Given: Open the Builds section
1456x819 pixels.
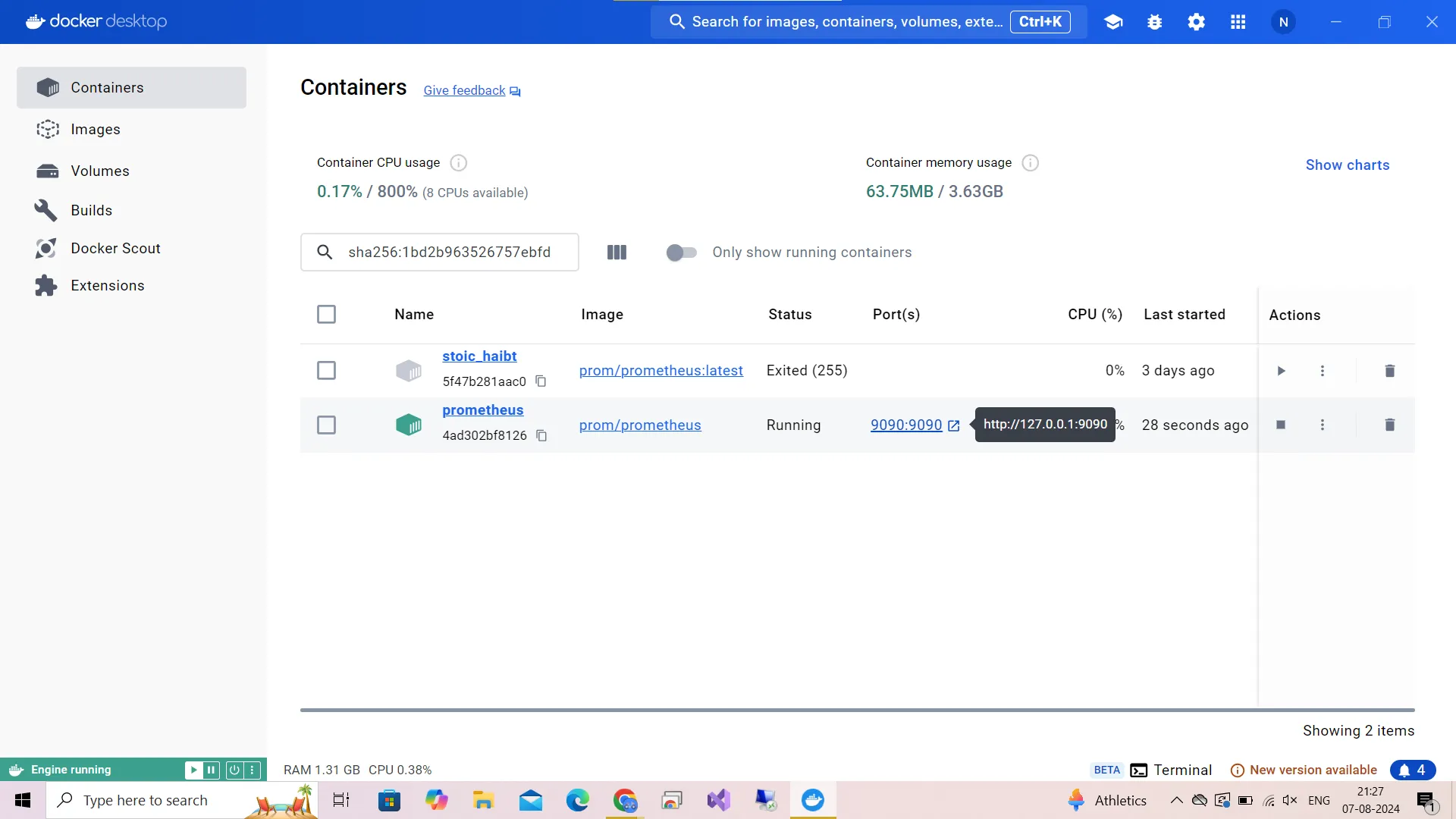Looking at the screenshot, I should pos(91,210).
